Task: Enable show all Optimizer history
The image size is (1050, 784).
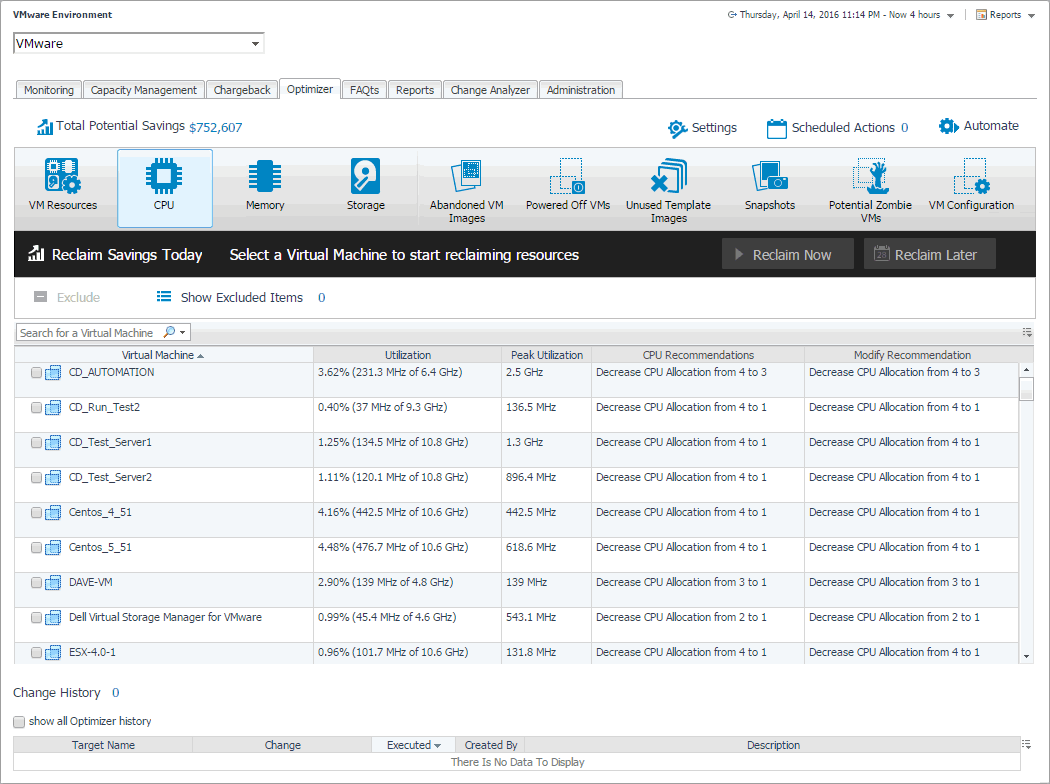Action: click(19, 722)
